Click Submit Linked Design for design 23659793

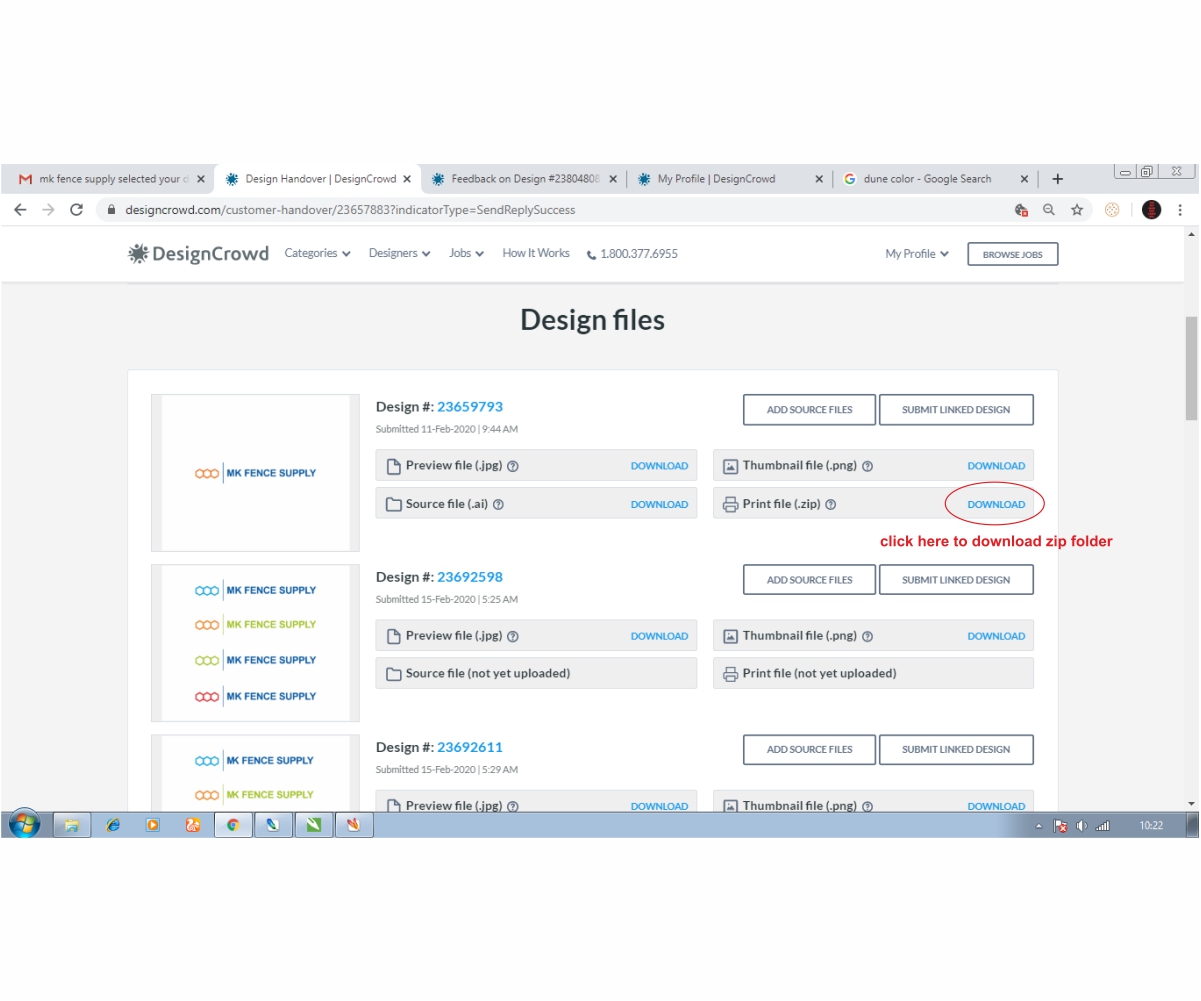click(956, 410)
